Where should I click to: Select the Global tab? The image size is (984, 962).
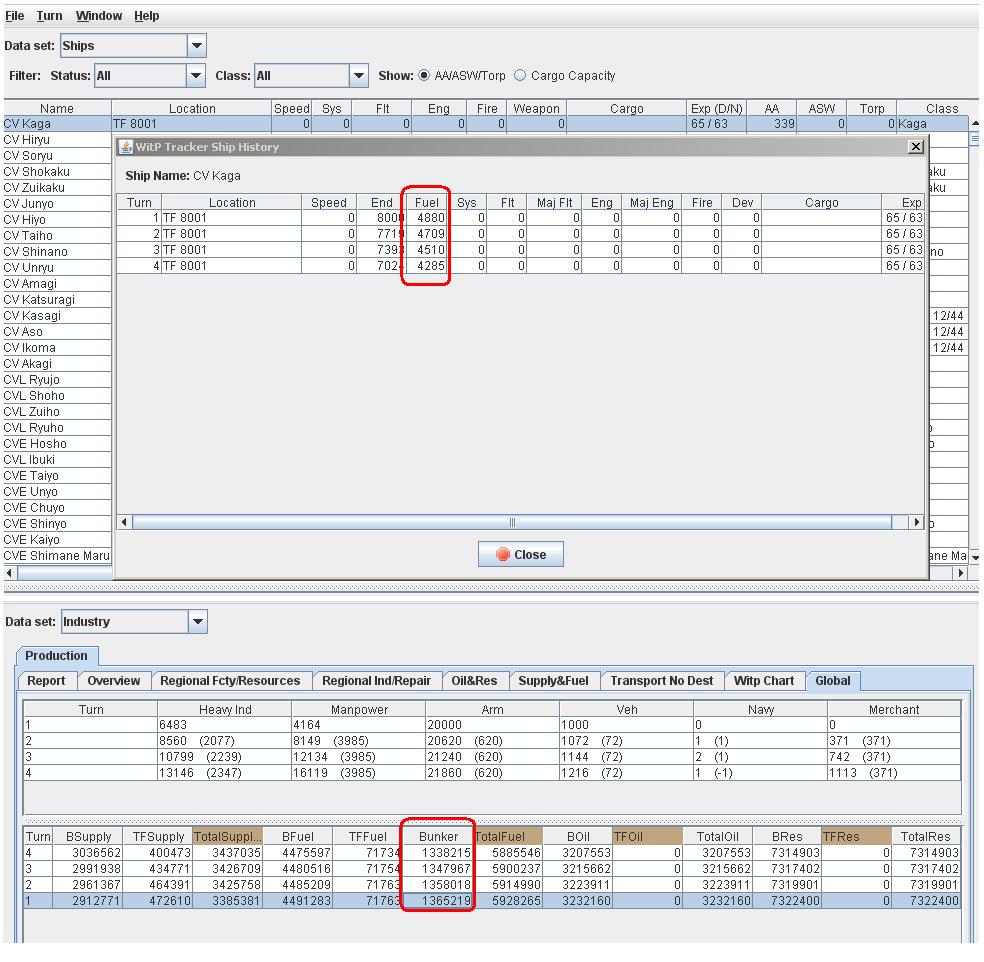pyautogui.click(x=833, y=681)
